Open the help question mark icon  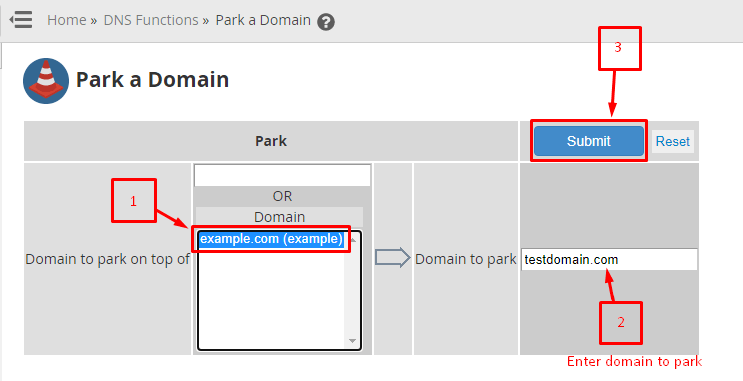[x=326, y=22]
